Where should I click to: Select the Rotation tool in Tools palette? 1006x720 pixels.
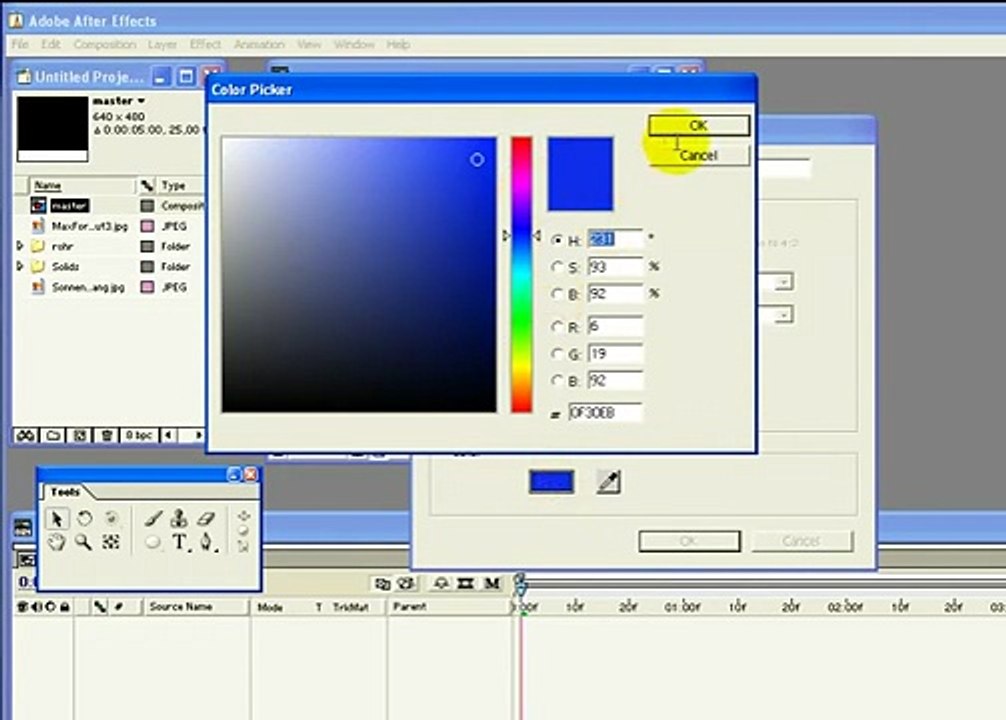(x=85, y=518)
